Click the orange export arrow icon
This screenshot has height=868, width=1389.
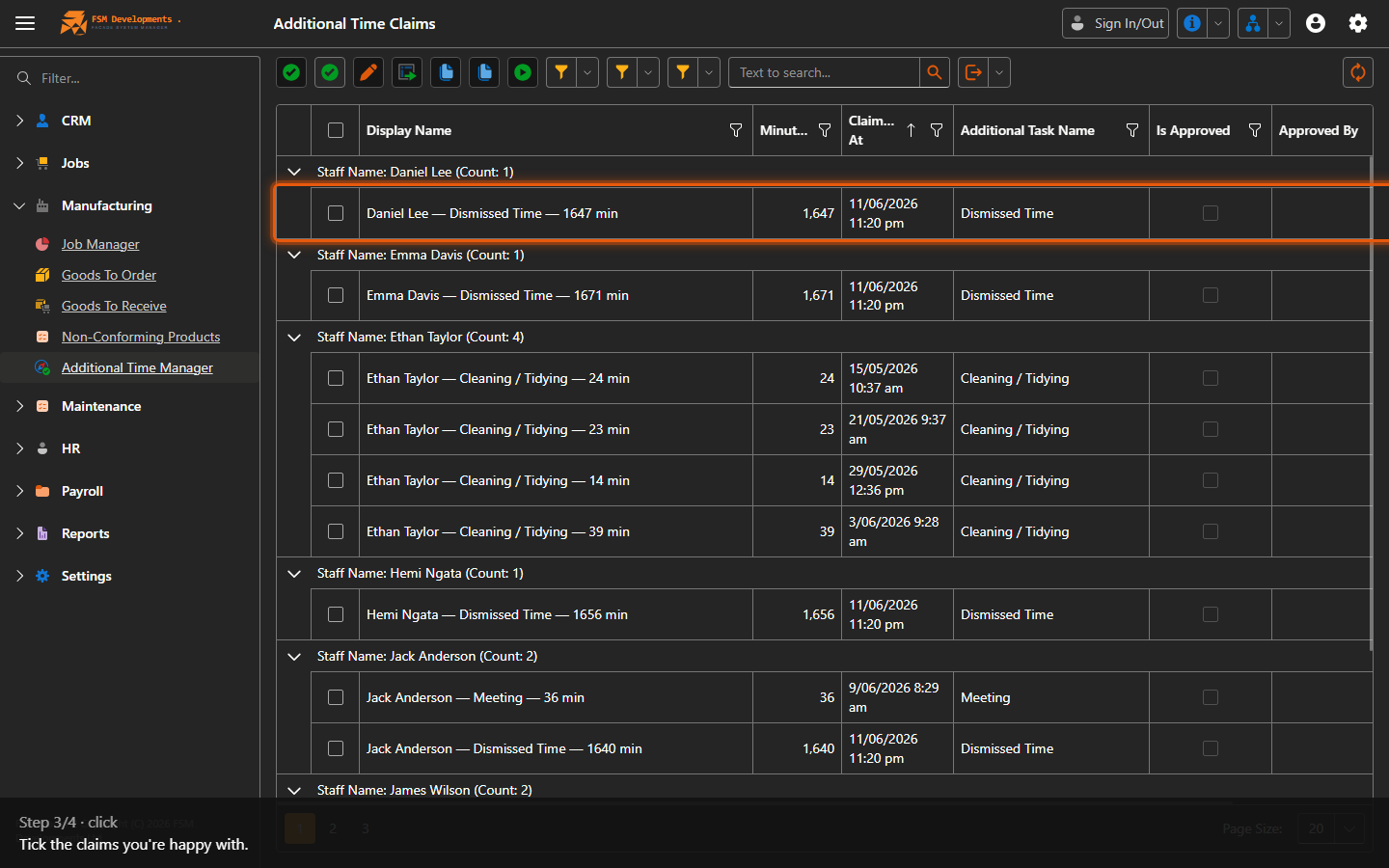(973, 72)
